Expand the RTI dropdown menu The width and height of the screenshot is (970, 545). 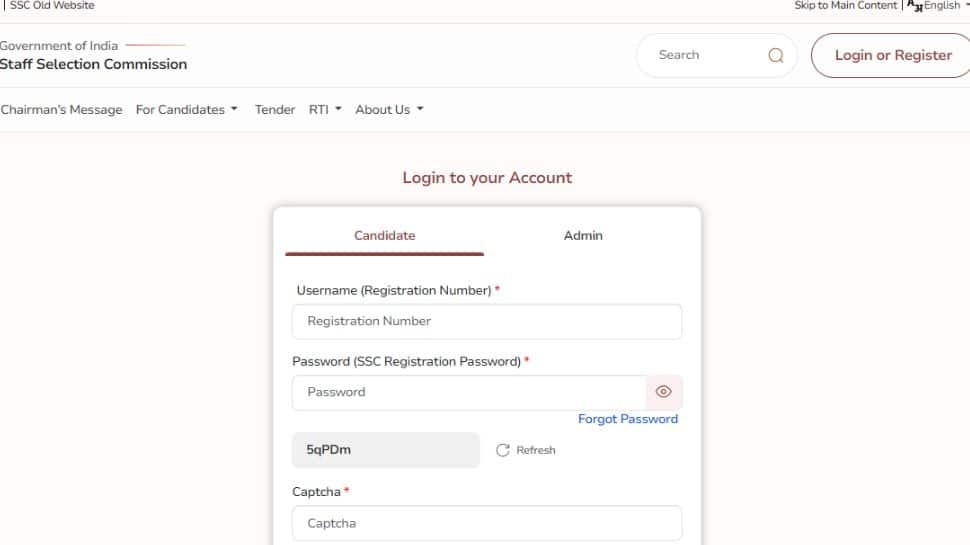325,109
